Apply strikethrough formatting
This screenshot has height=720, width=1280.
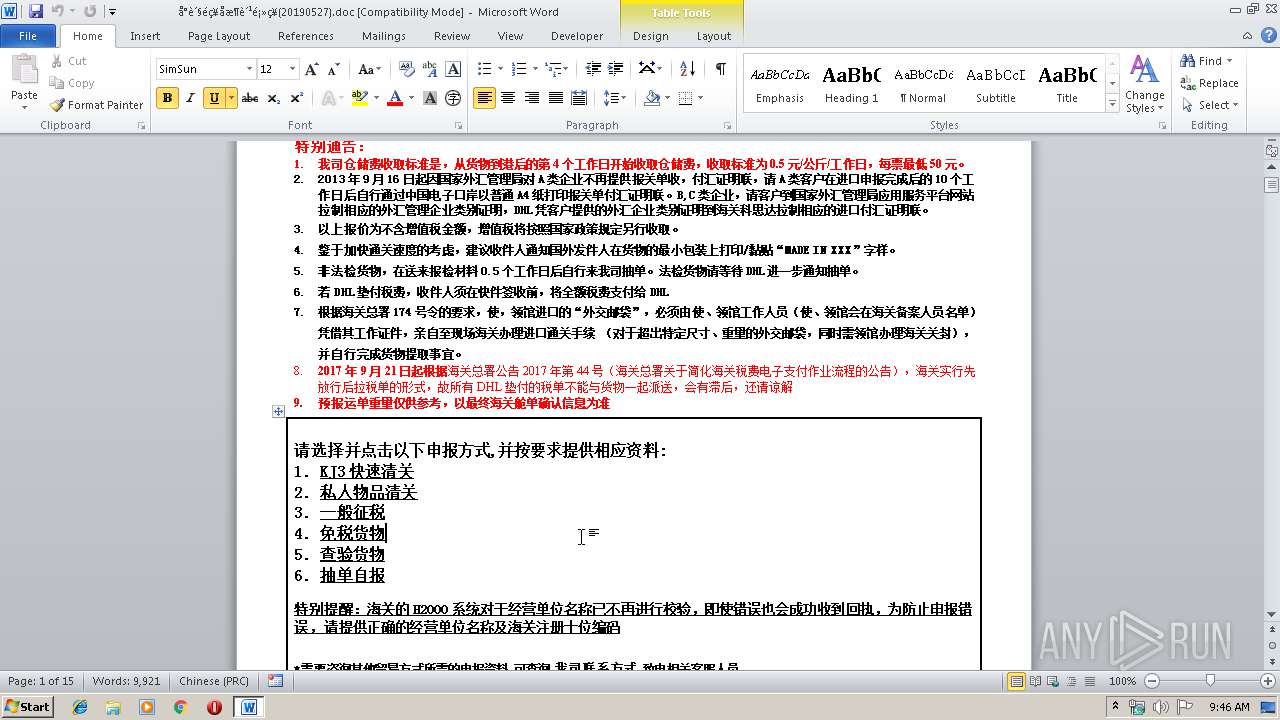[x=250, y=98]
